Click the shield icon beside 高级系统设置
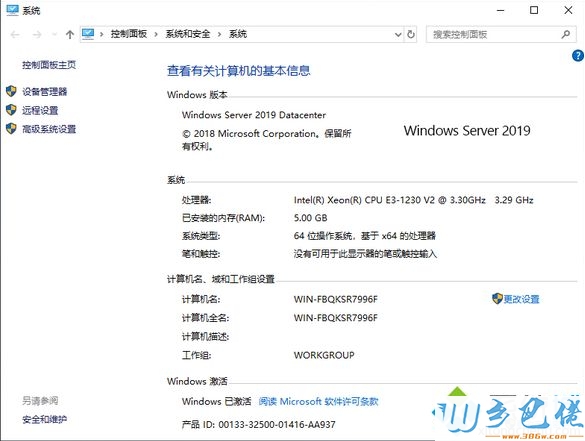Viewport: 585px width, 441px height. (x=11, y=129)
